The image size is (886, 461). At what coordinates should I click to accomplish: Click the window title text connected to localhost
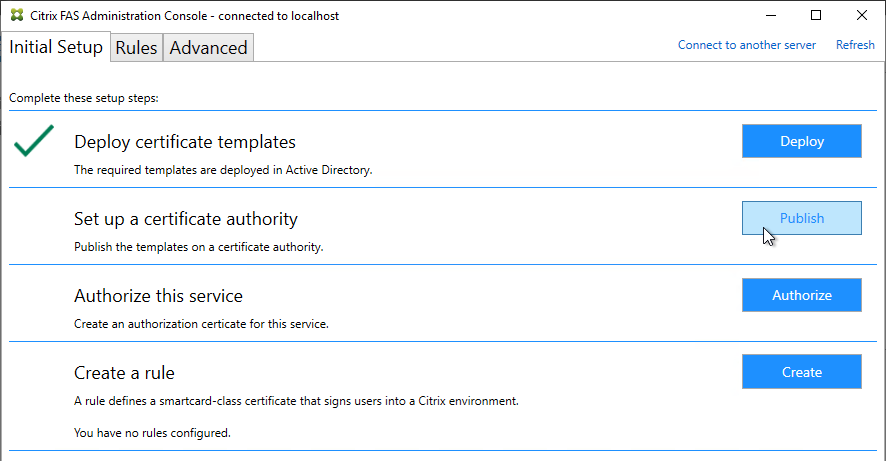tap(279, 16)
